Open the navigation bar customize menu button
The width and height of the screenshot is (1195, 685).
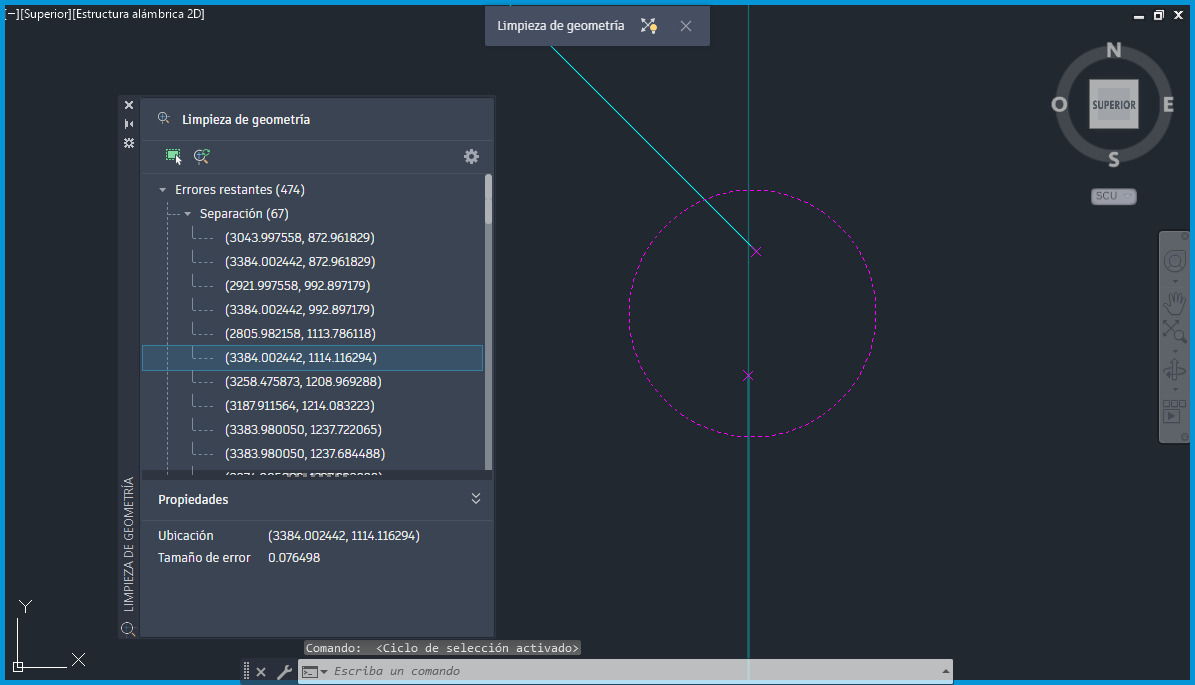pyautogui.click(x=1184, y=437)
